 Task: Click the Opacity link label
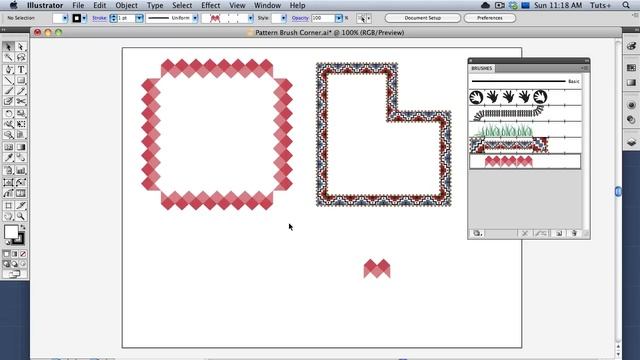coord(300,18)
